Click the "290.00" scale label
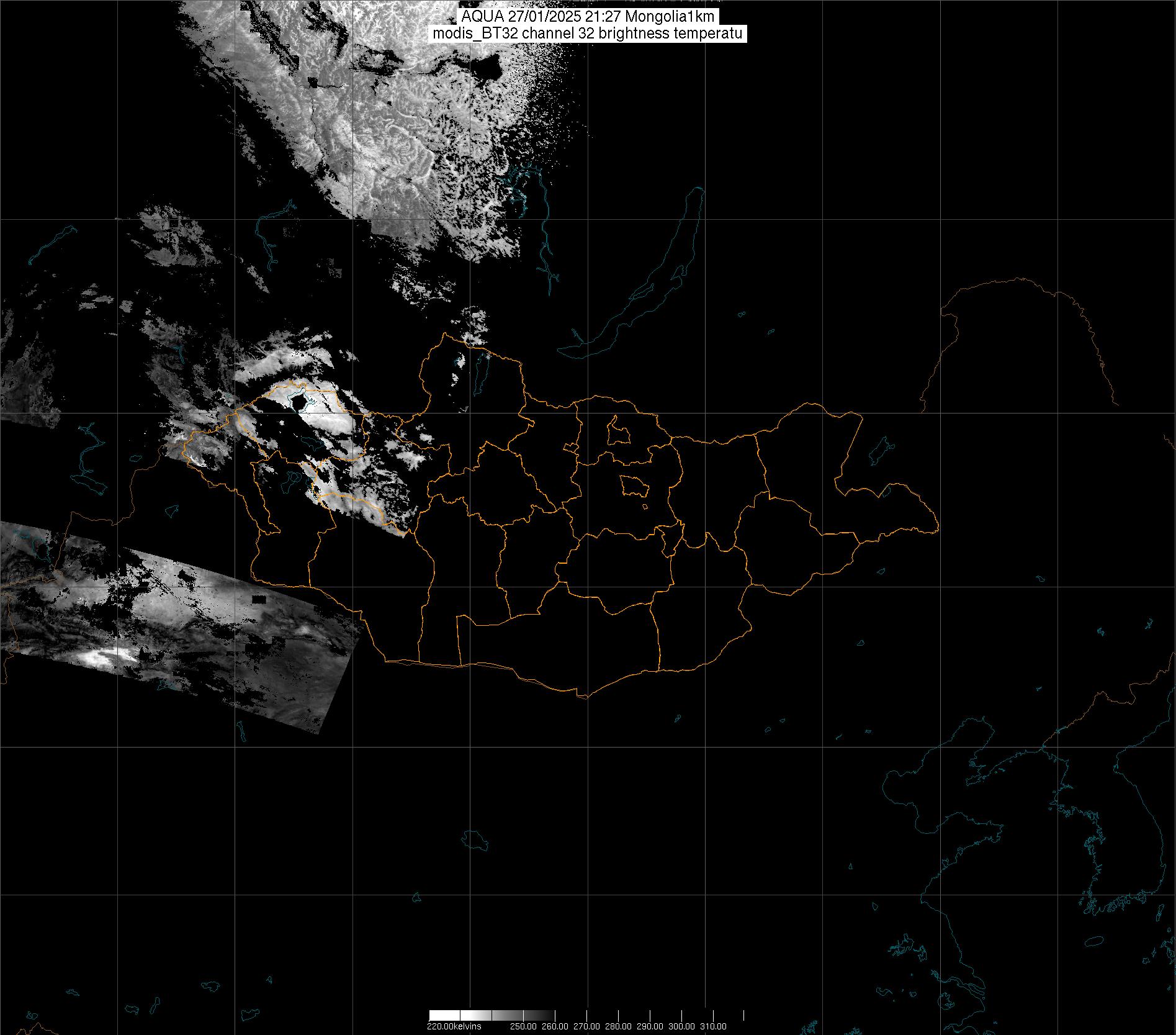Screen dimensions: 1176x1035 click(x=650, y=1026)
